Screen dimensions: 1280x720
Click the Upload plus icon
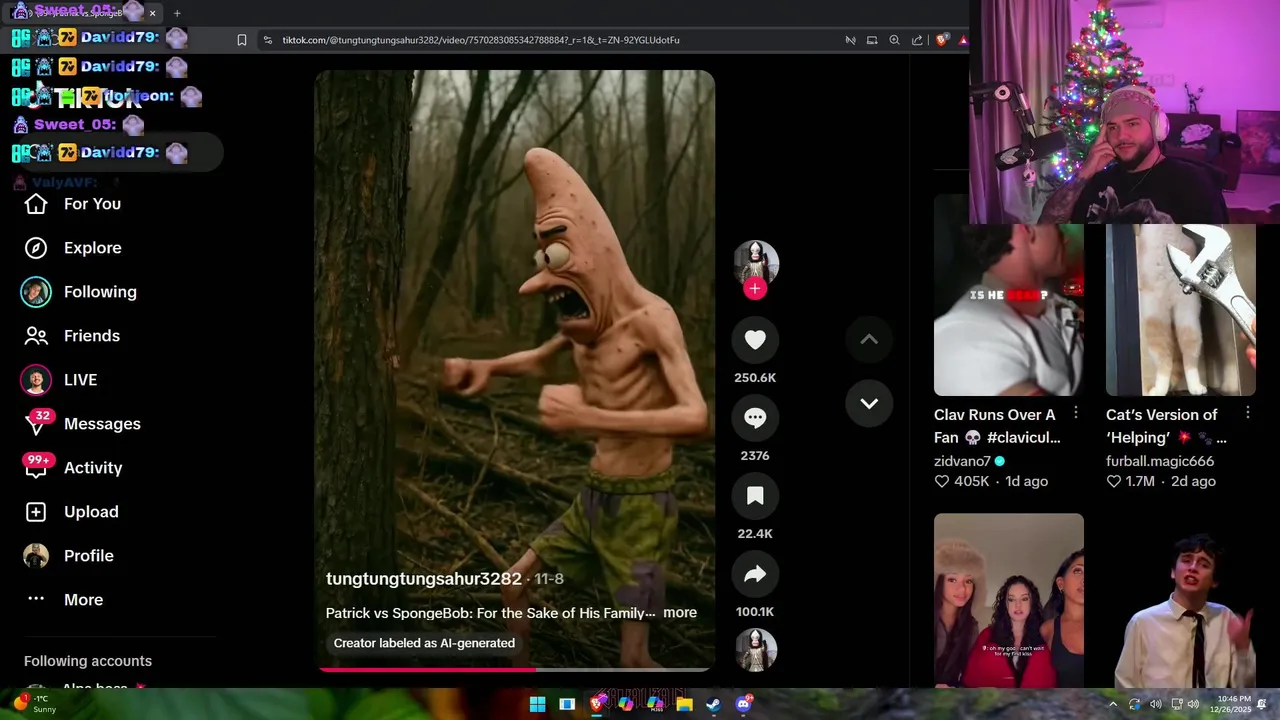point(36,512)
